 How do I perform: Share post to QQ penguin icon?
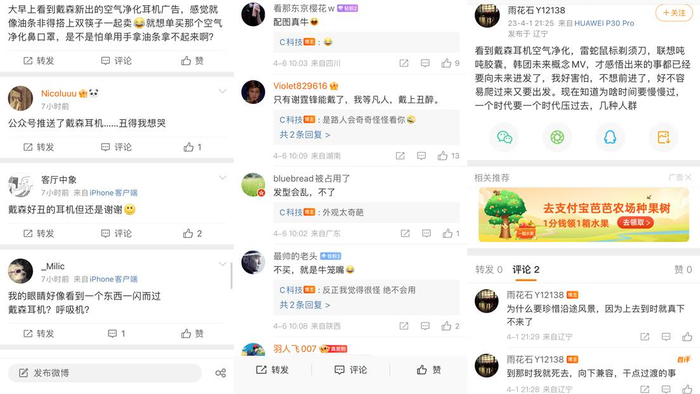[x=610, y=137]
